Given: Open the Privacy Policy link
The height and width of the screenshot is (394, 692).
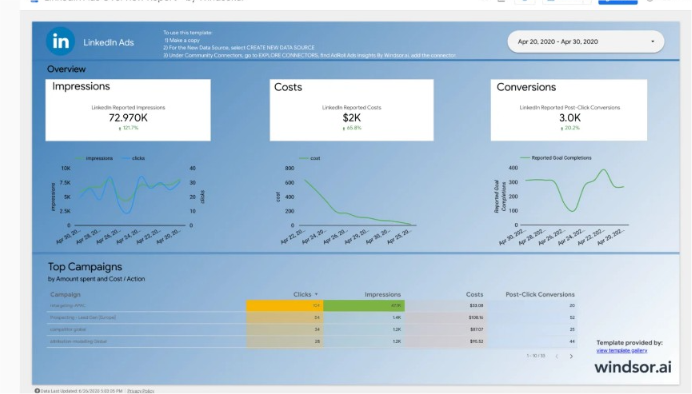Looking at the screenshot, I should click(141, 391).
